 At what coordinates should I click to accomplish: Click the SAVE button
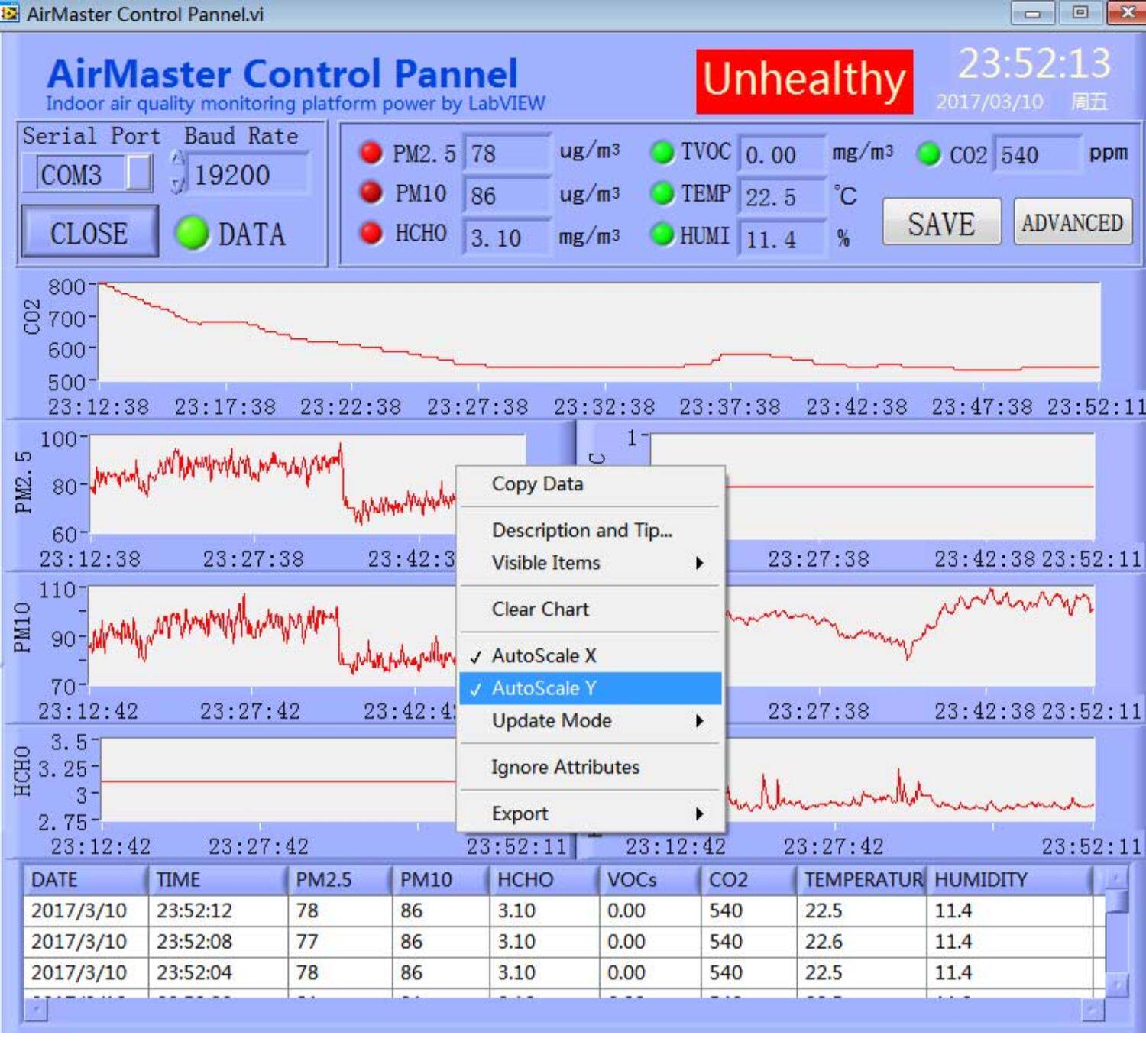tap(941, 223)
